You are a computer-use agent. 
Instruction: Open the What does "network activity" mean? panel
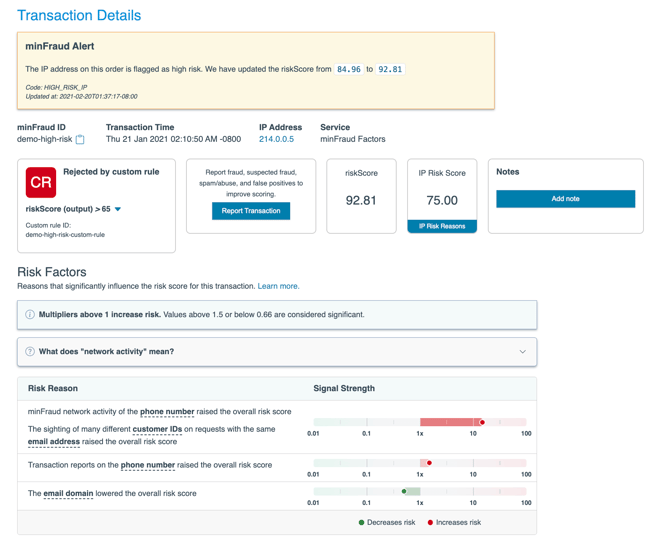(x=277, y=352)
